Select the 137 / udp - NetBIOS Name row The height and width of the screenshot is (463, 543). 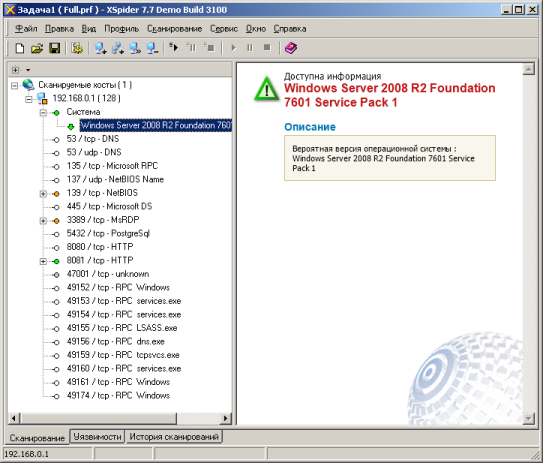tap(115, 179)
